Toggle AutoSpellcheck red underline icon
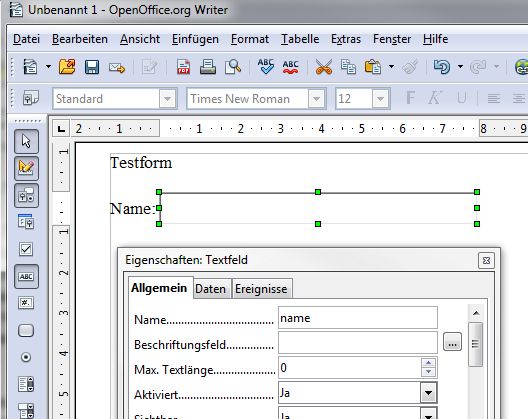This screenshot has width=528, height=419. (290, 67)
